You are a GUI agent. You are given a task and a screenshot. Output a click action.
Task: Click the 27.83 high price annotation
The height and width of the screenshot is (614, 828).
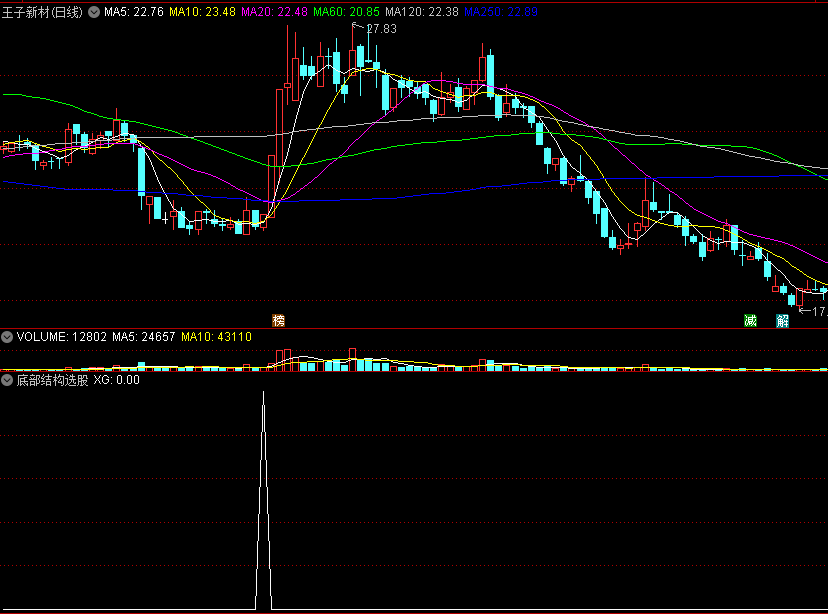381,29
